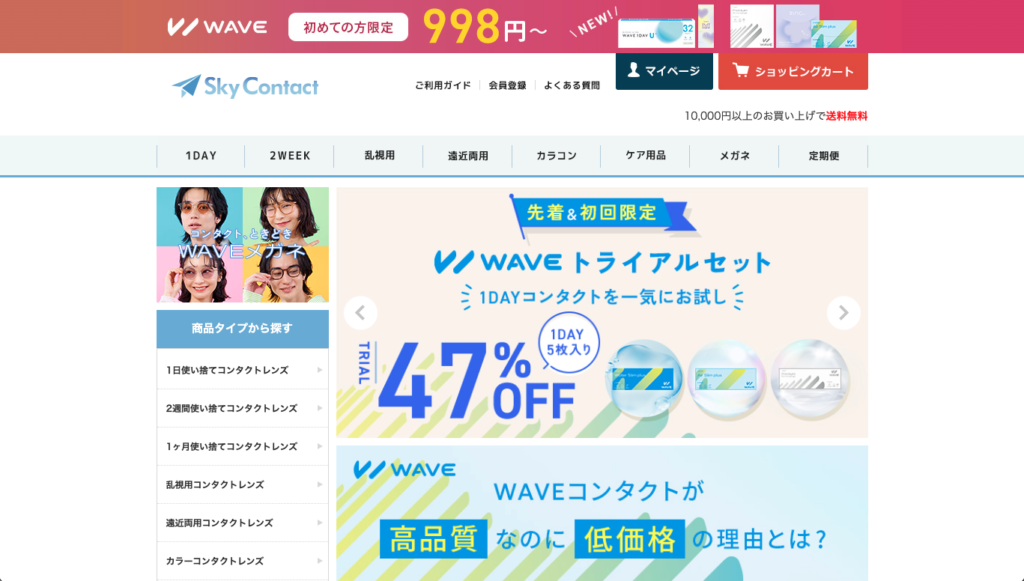Advance carousel with the next arrow

pos(844,313)
